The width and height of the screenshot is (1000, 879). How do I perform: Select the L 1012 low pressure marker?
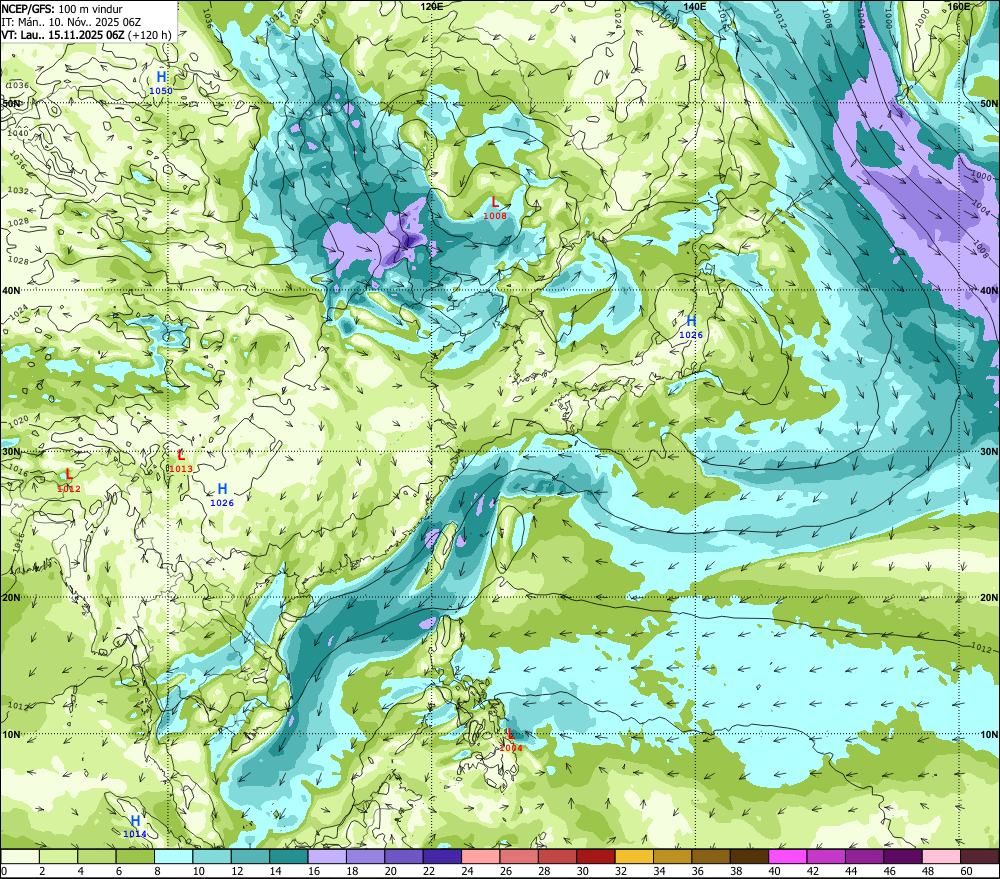tap(69, 480)
